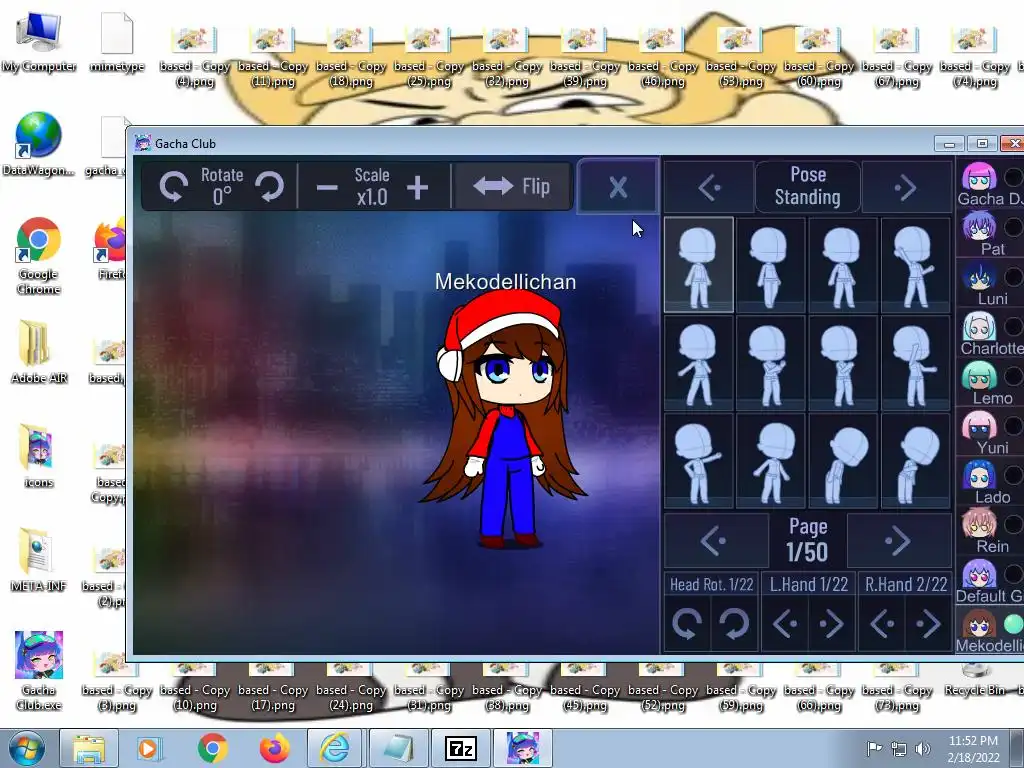Increase scale with the plus button

[417, 188]
